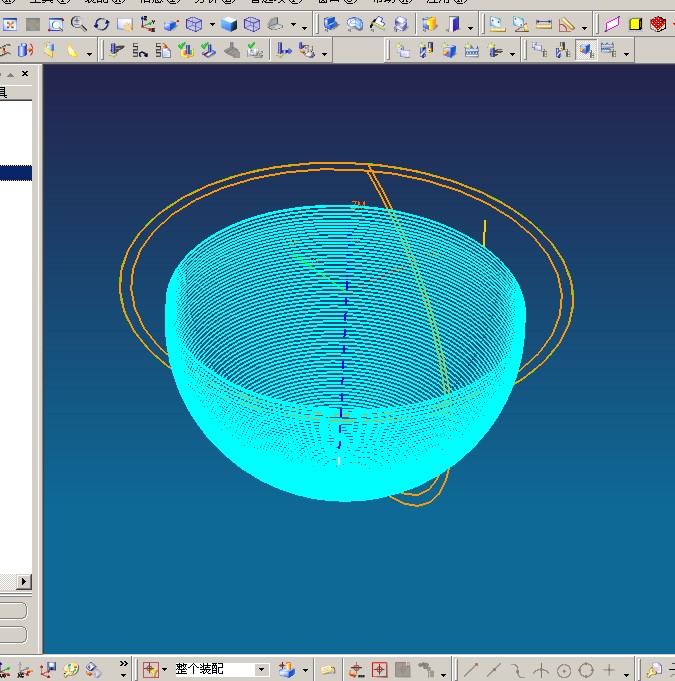Click the Gouge check icon
675x681 pixels.
[x=209, y=50]
